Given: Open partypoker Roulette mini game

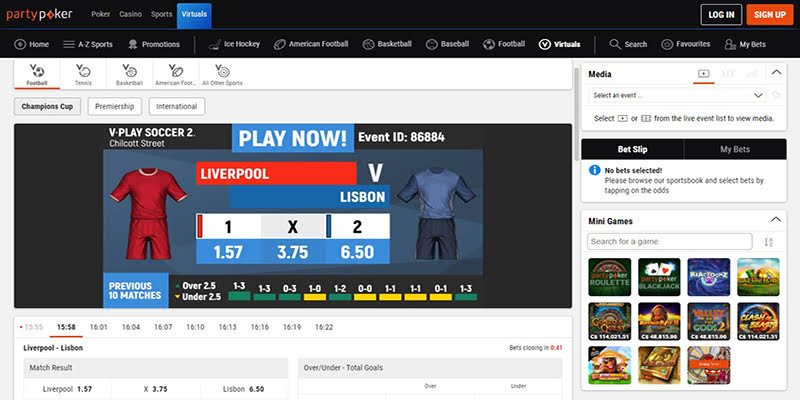Looking at the screenshot, I should coord(610,277).
